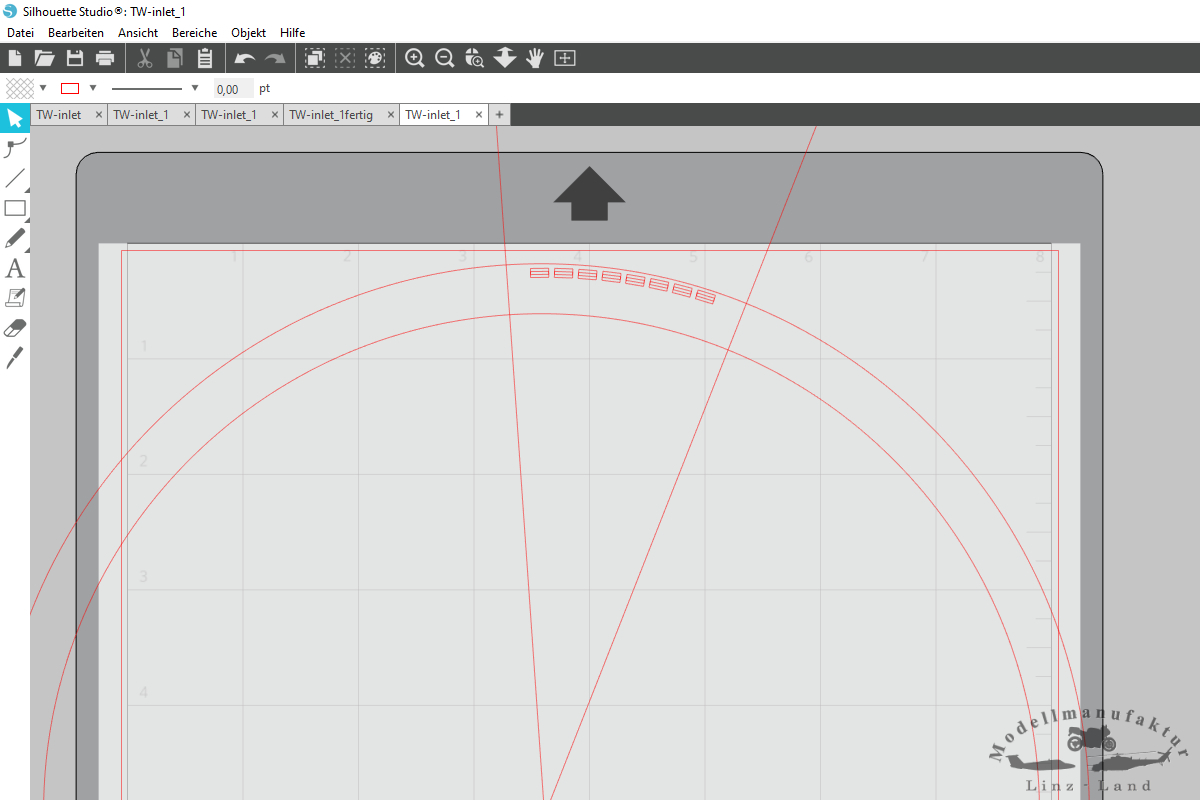Pick the Rectangle drawing tool

[15, 208]
